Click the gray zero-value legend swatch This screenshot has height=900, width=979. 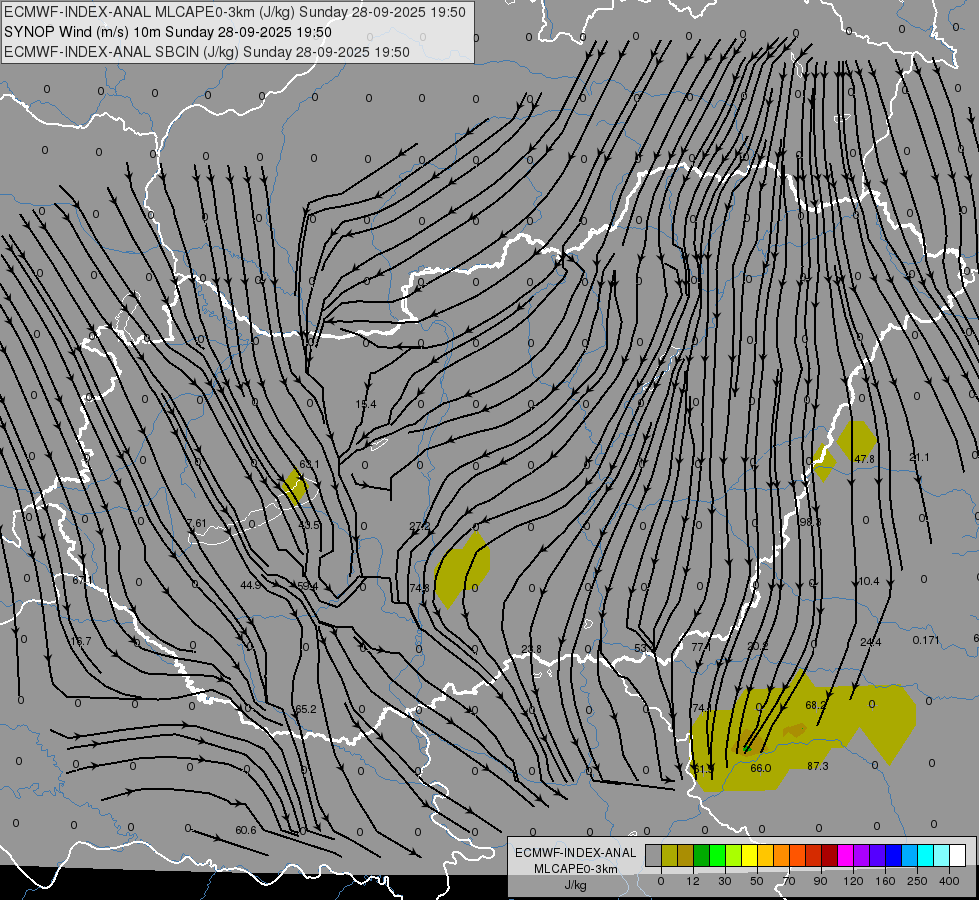pos(653,855)
